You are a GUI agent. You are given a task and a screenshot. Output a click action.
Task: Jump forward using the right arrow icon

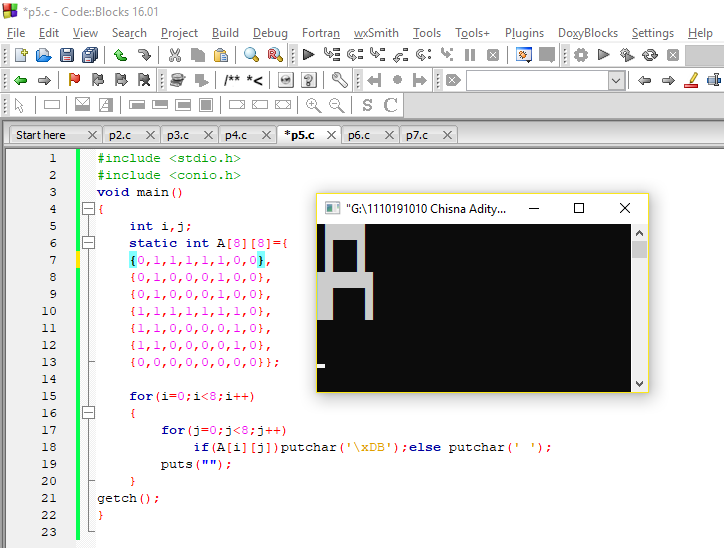(44, 80)
